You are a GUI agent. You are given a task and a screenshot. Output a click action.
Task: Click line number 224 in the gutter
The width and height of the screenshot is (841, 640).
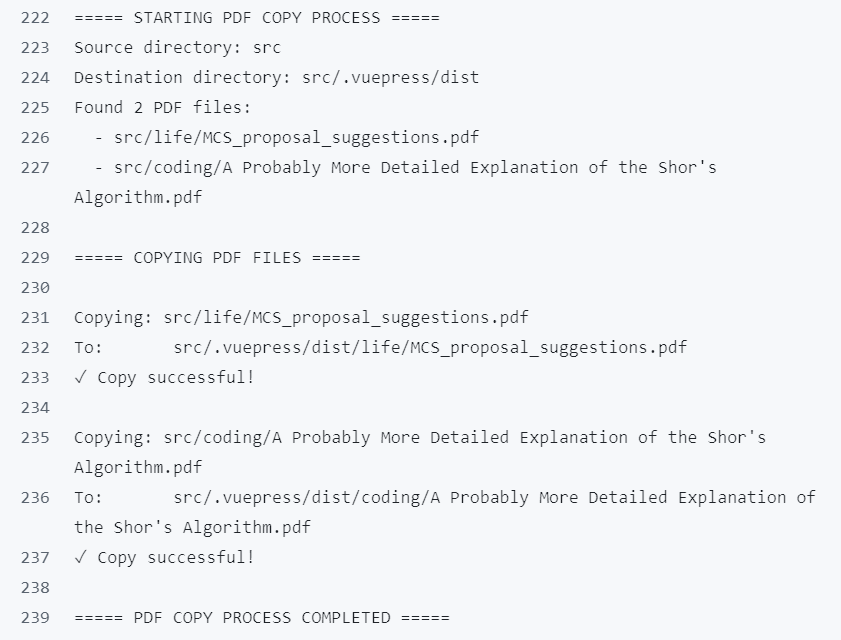click(x=35, y=78)
